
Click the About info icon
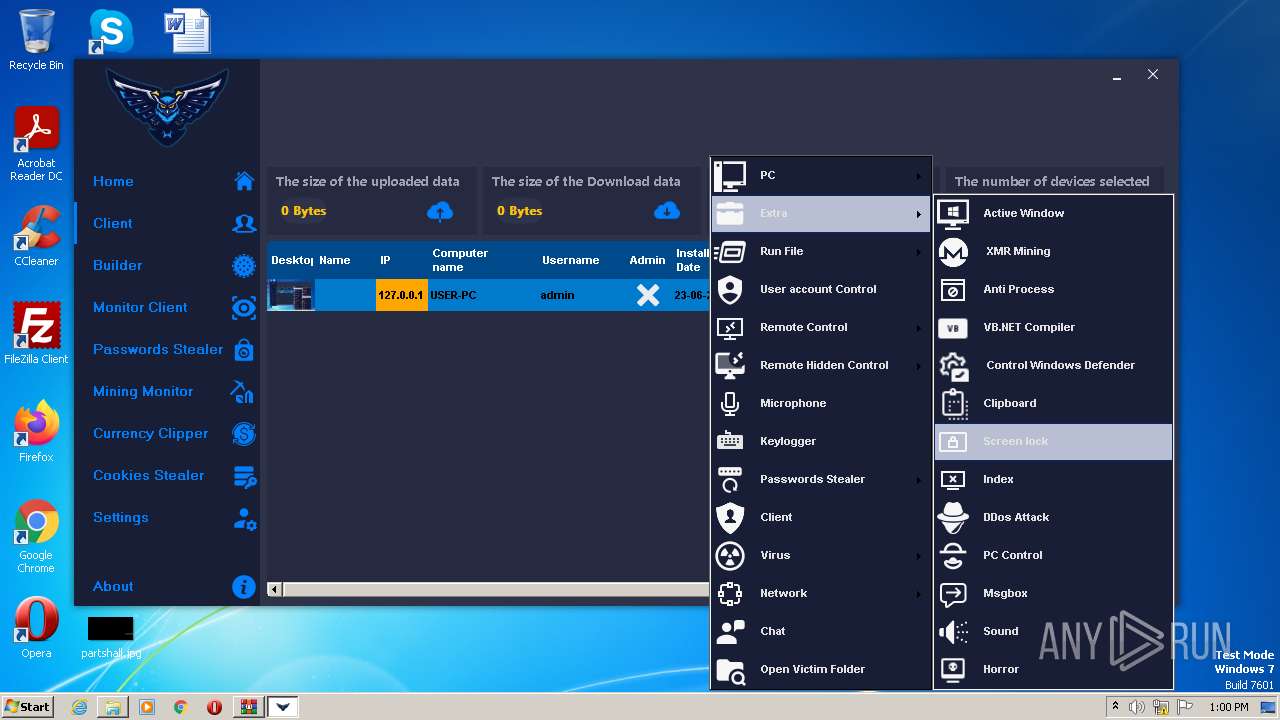pos(244,587)
